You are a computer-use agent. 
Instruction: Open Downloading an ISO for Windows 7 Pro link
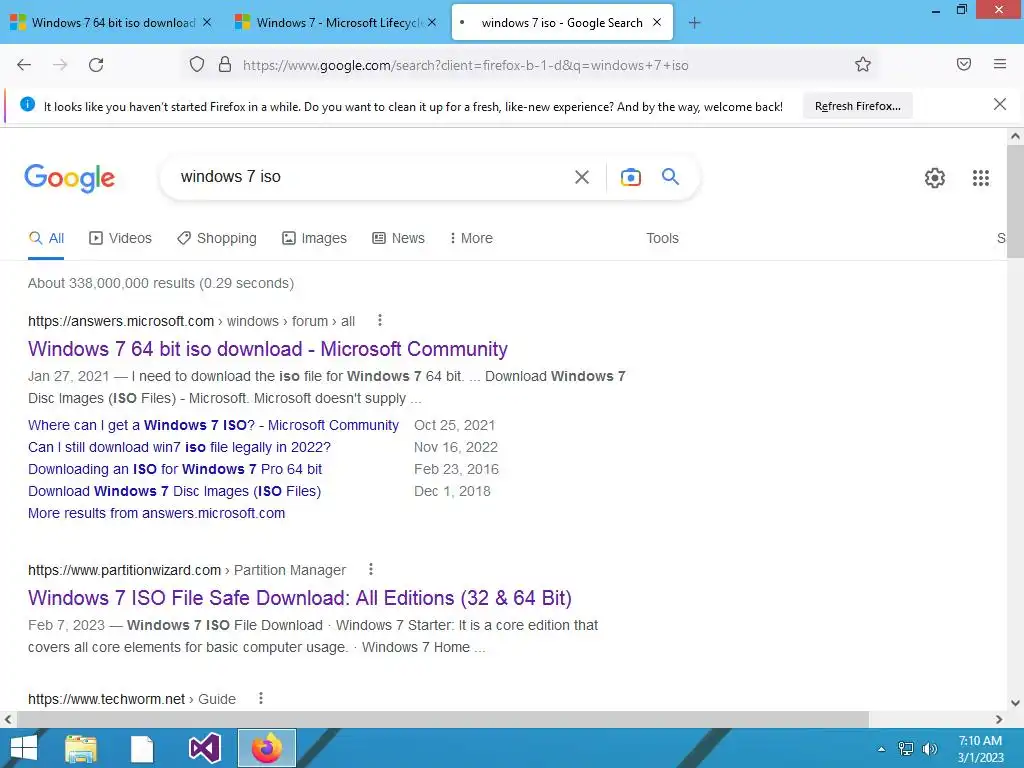coord(175,469)
